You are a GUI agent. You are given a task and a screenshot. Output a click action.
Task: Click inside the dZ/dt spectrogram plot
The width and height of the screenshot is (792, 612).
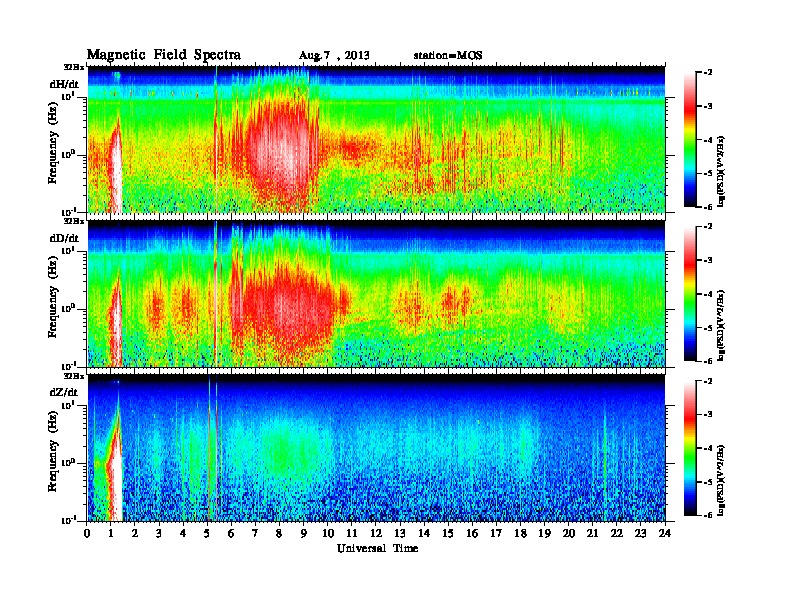coord(376,448)
